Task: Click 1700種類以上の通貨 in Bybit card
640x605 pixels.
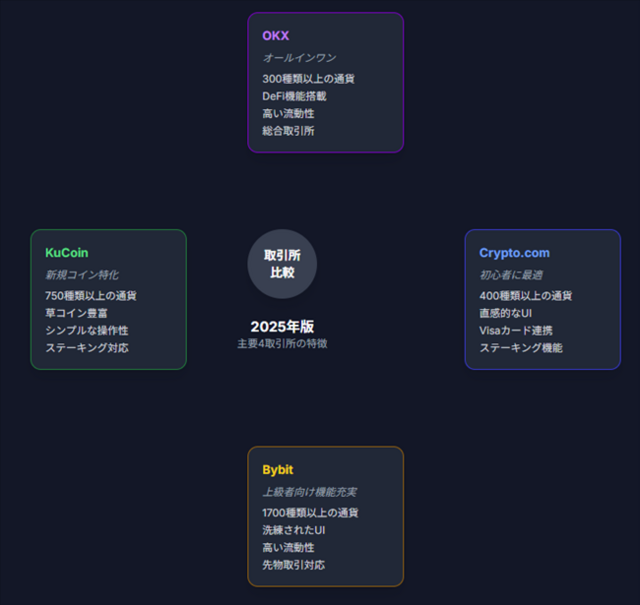Action: (310, 513)
